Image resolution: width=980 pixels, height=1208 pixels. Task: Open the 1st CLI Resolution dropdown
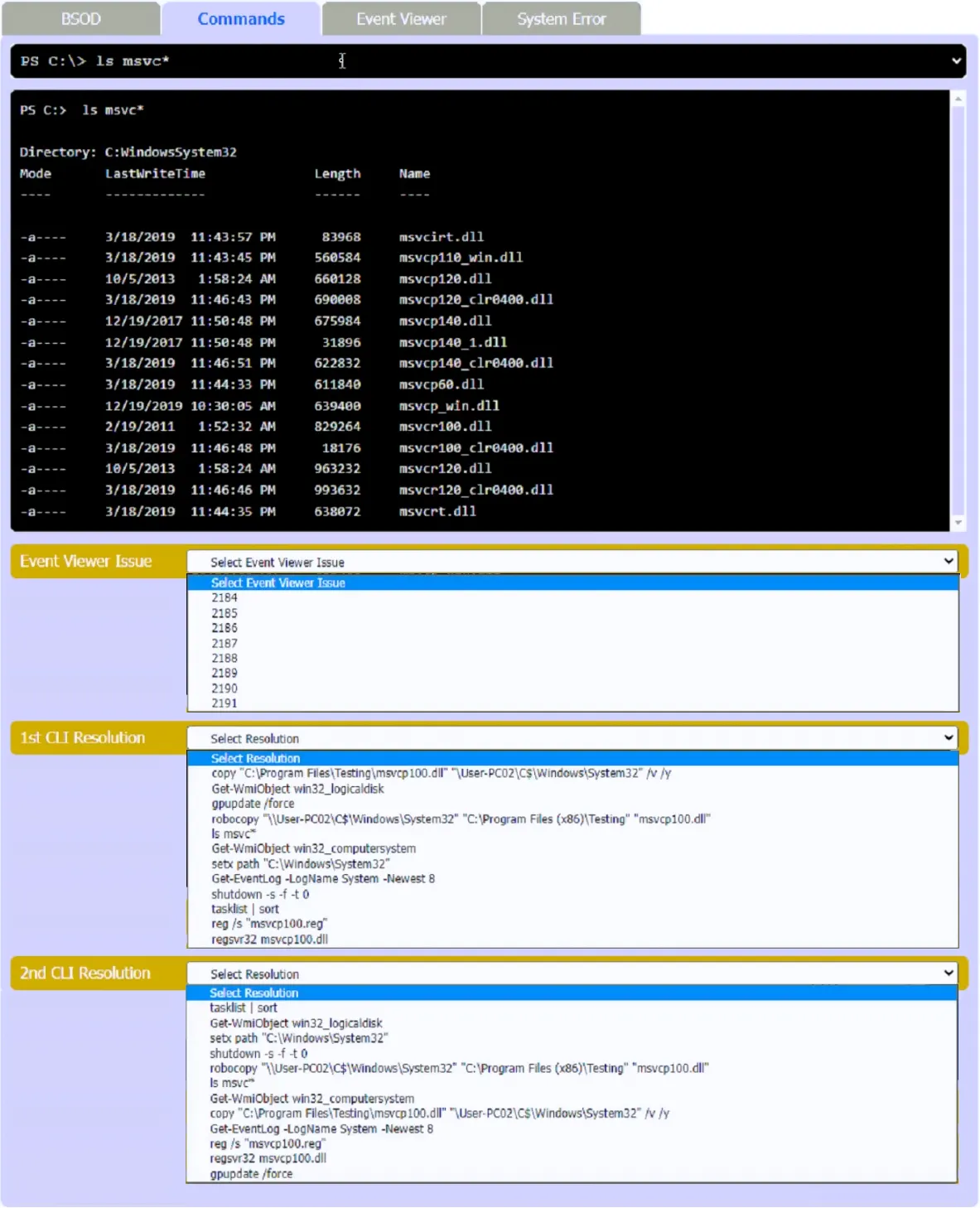pos(572,738)
